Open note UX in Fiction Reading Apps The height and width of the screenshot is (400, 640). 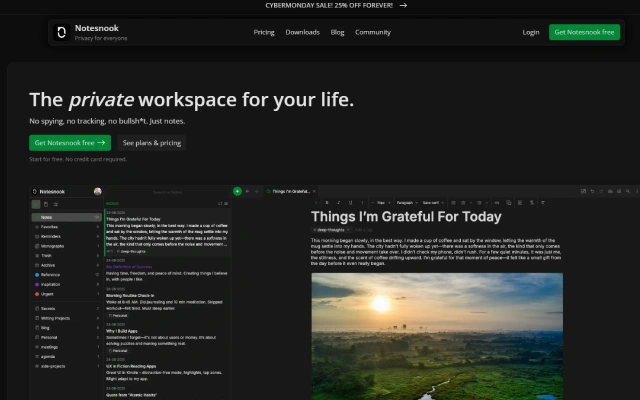pos(167,370)
